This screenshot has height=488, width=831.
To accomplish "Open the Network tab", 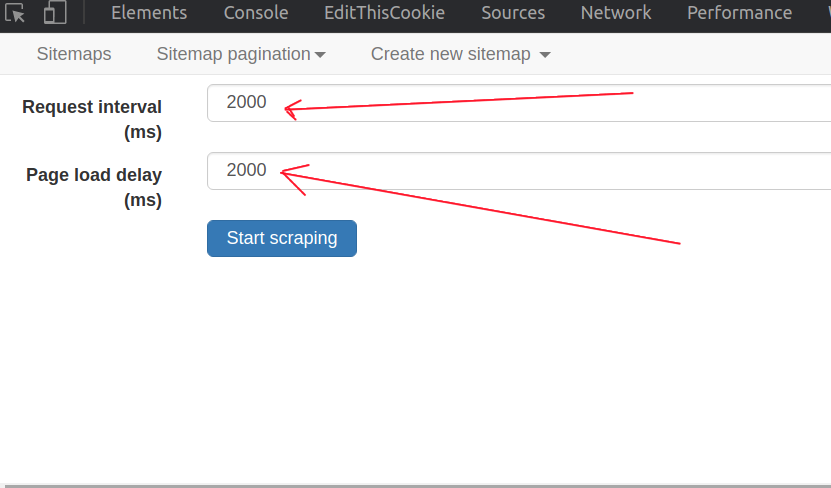I will coord(616,13).
